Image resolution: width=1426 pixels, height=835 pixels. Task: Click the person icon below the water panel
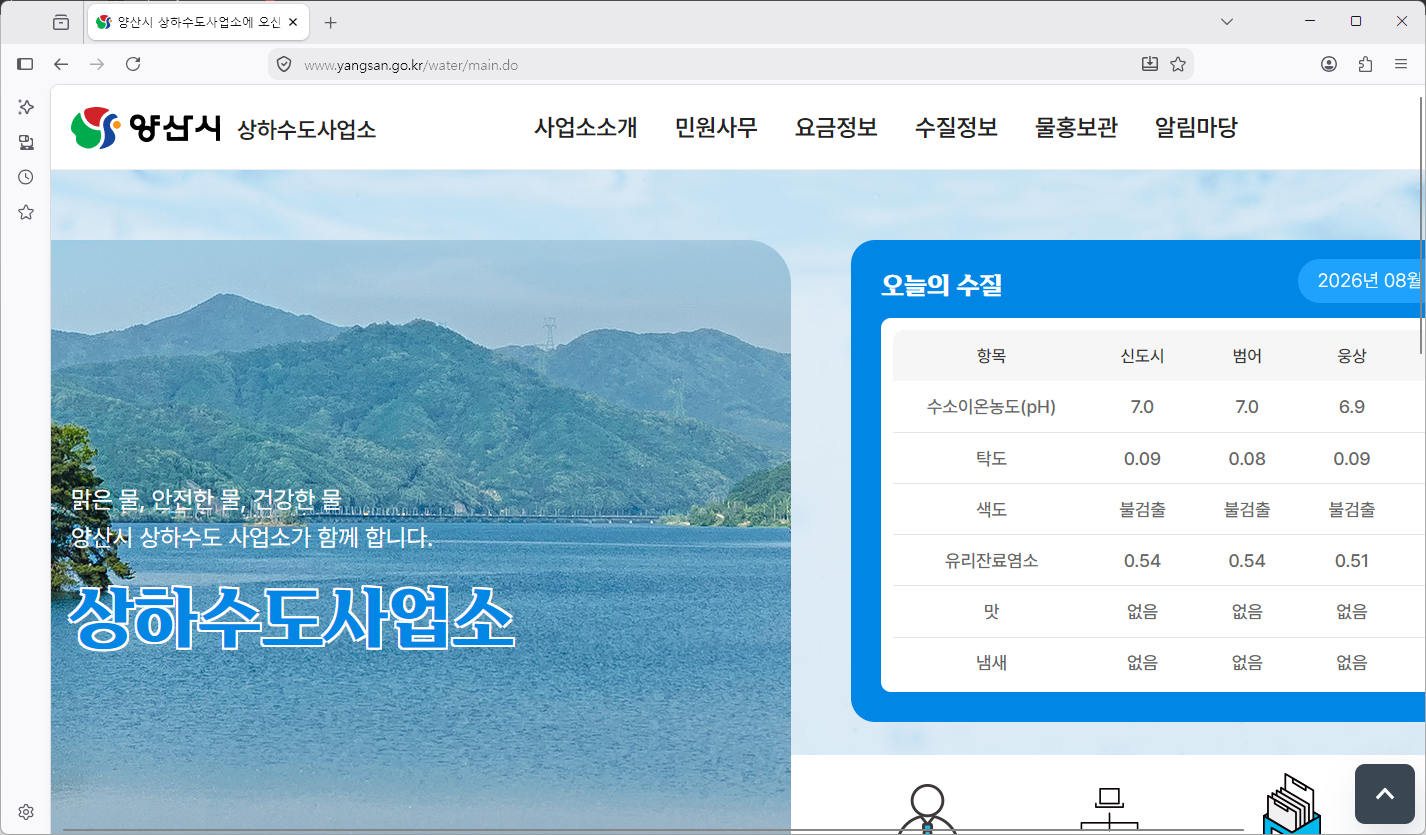point(927,808)
